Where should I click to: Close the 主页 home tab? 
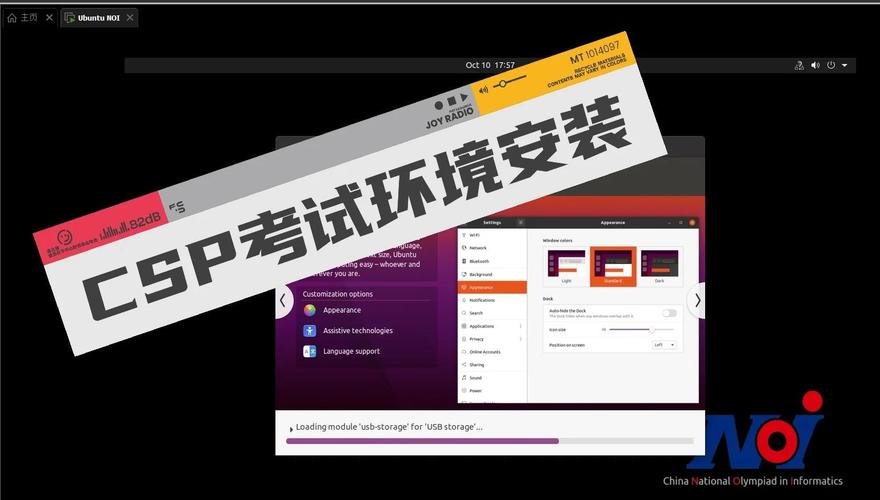(49, 18)
